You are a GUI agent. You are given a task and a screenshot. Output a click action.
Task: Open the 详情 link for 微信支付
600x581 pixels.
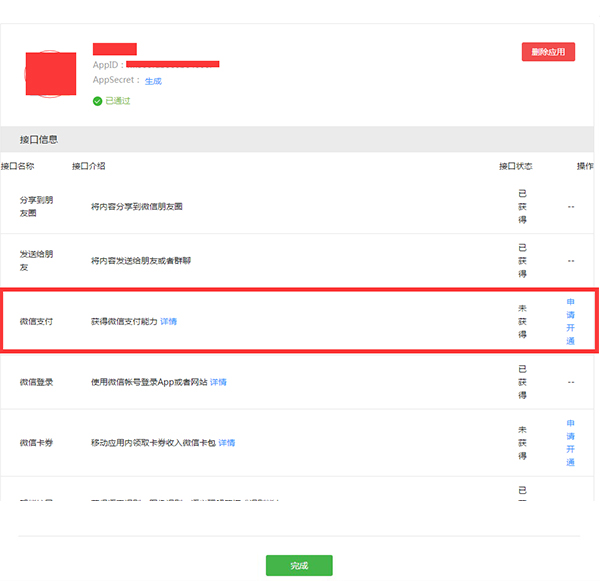(169, 322)
